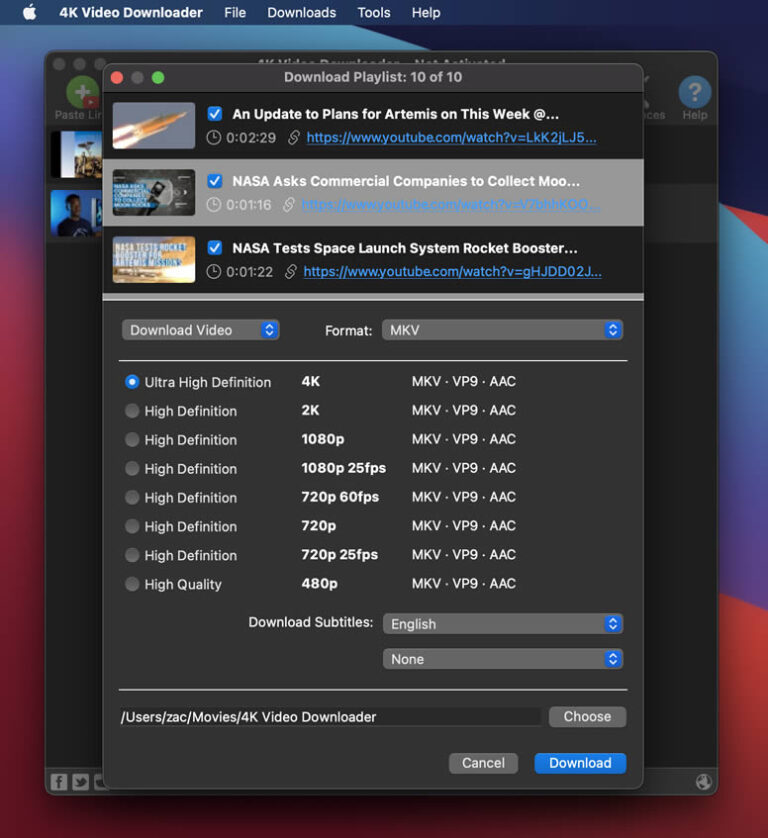
Task: Click the globe icon at bottom right
Action: coord(704,781)
